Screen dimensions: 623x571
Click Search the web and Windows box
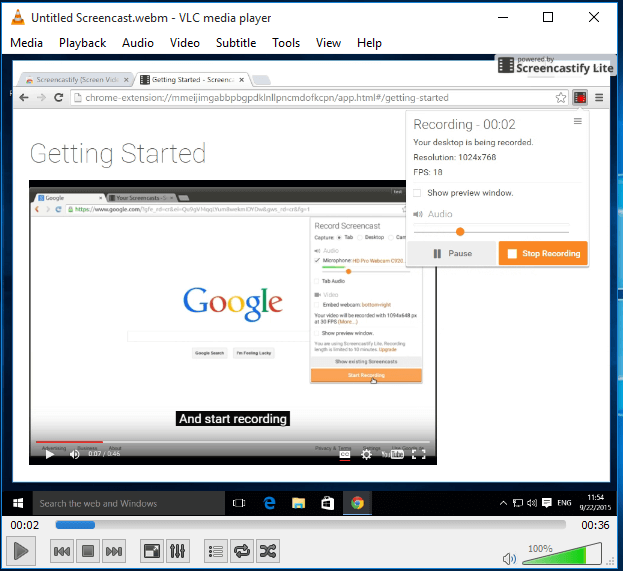129,503
